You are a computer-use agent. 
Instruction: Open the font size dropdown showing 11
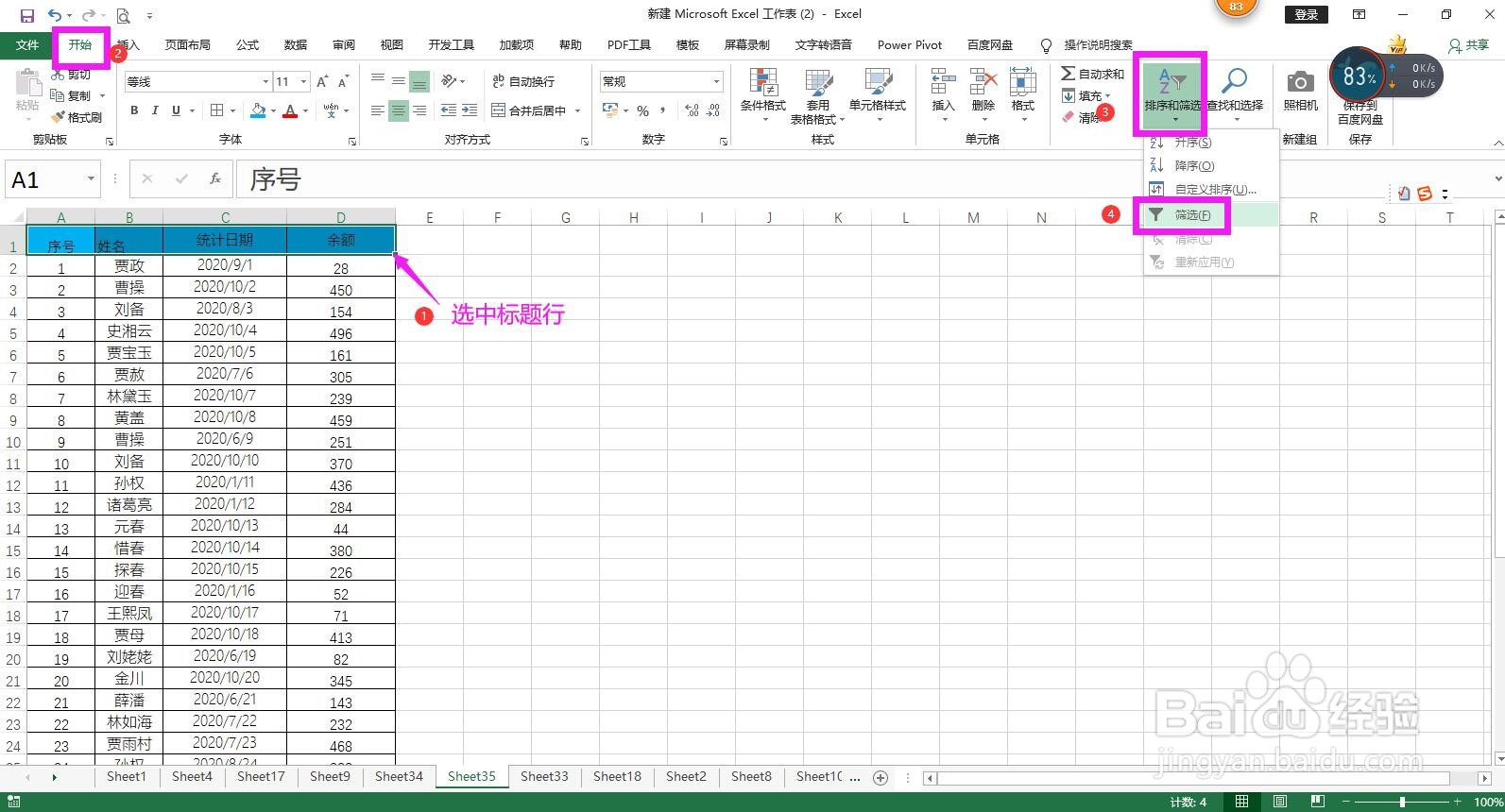click(302, 82)
